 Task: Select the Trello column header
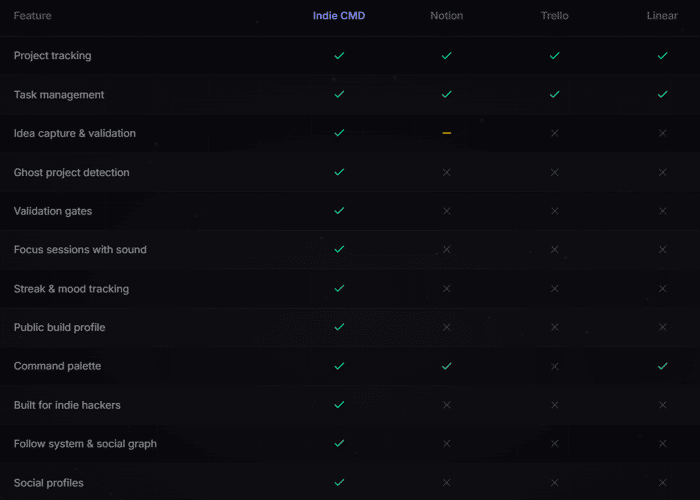pos(554,16)
